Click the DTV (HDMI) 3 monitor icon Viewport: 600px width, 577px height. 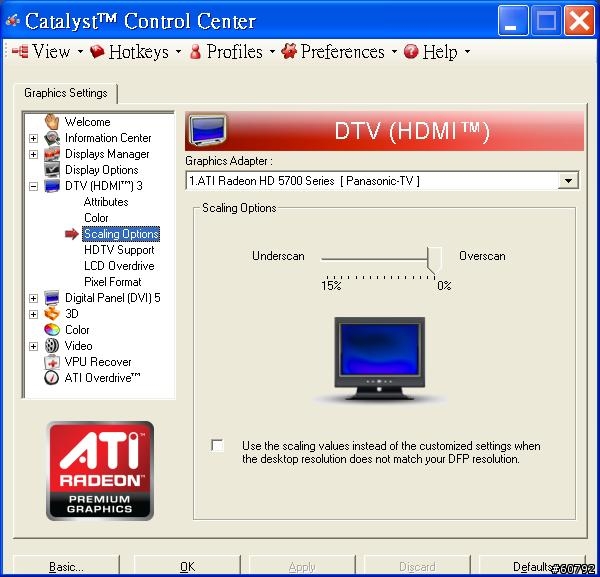click(x=52, y=186)
